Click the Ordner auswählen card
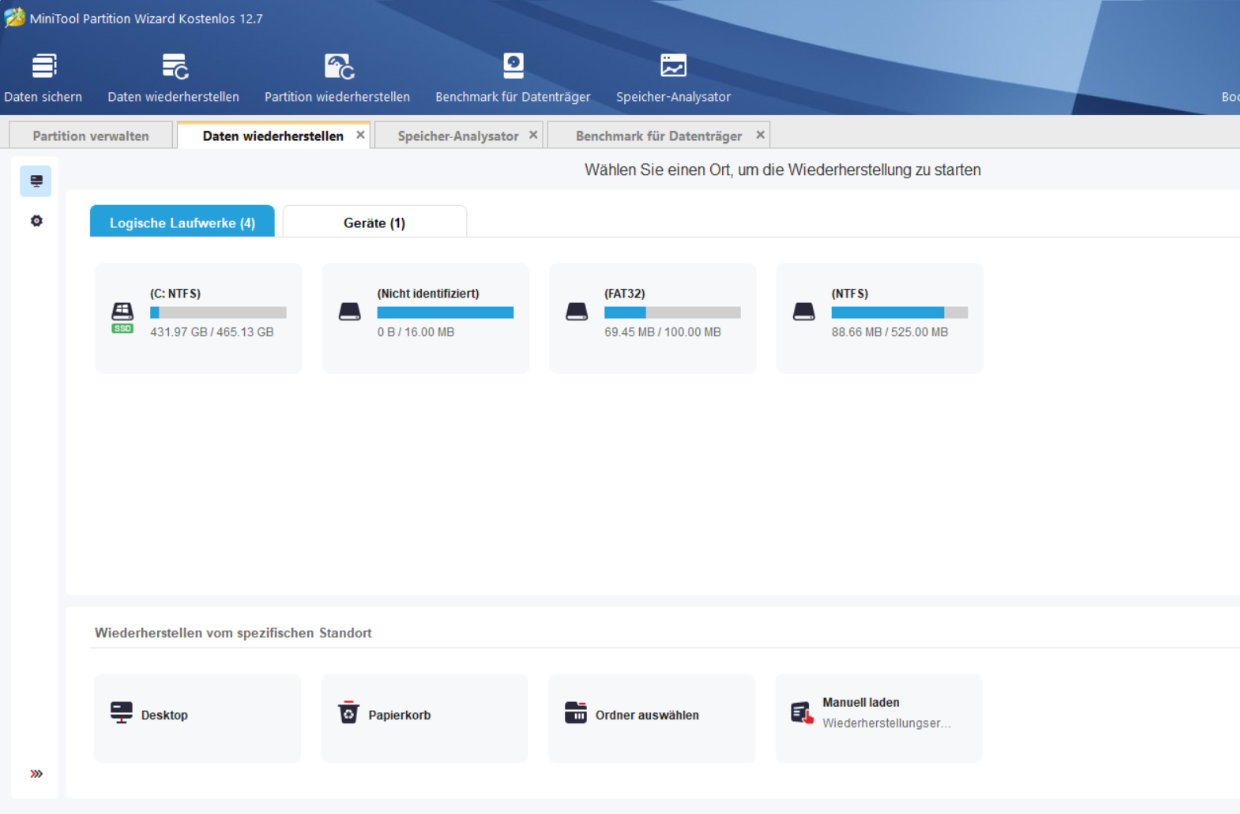The image size is (1240, 814). pos(652,718)
